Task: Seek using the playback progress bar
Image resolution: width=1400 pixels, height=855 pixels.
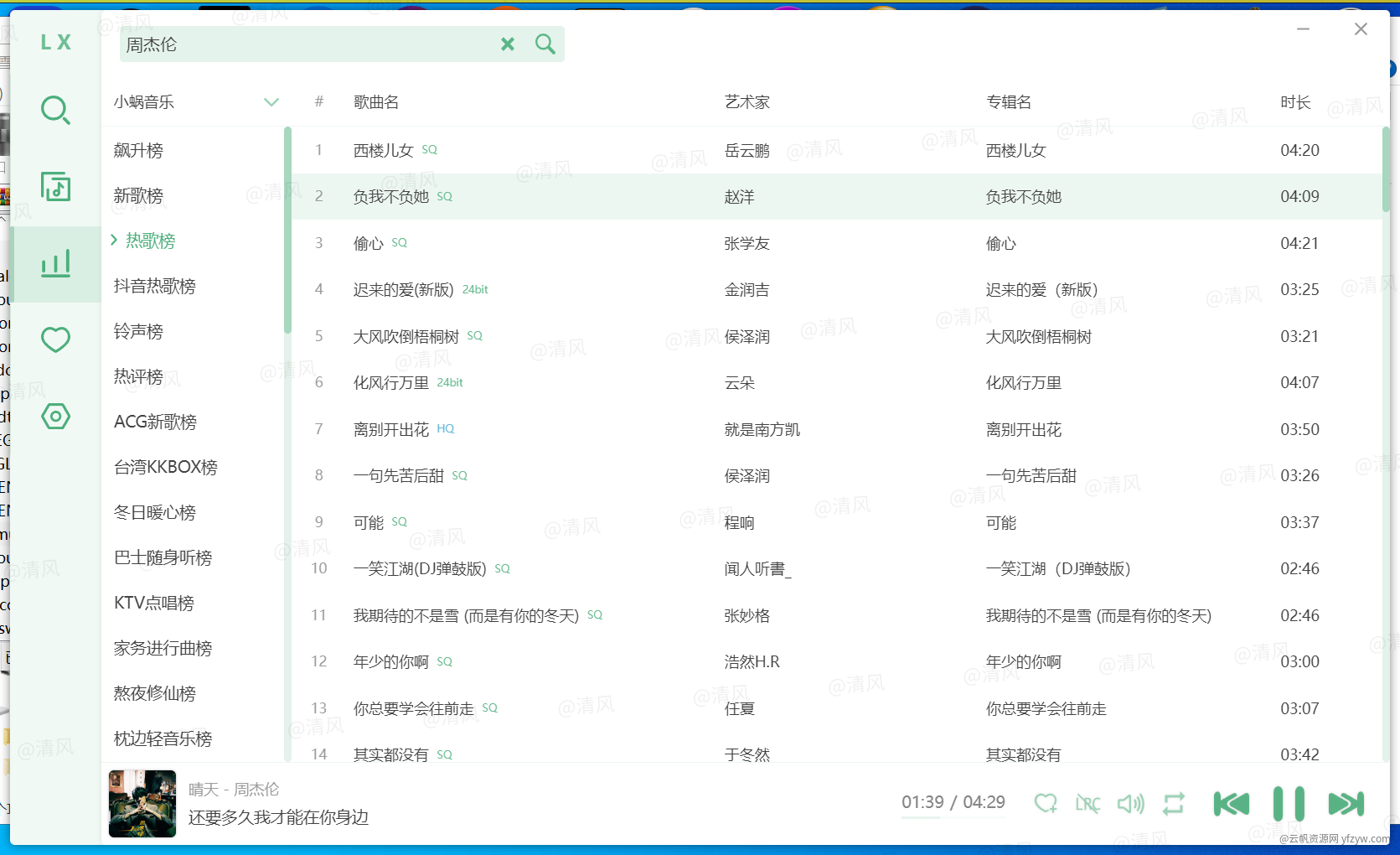Action: 953,817
